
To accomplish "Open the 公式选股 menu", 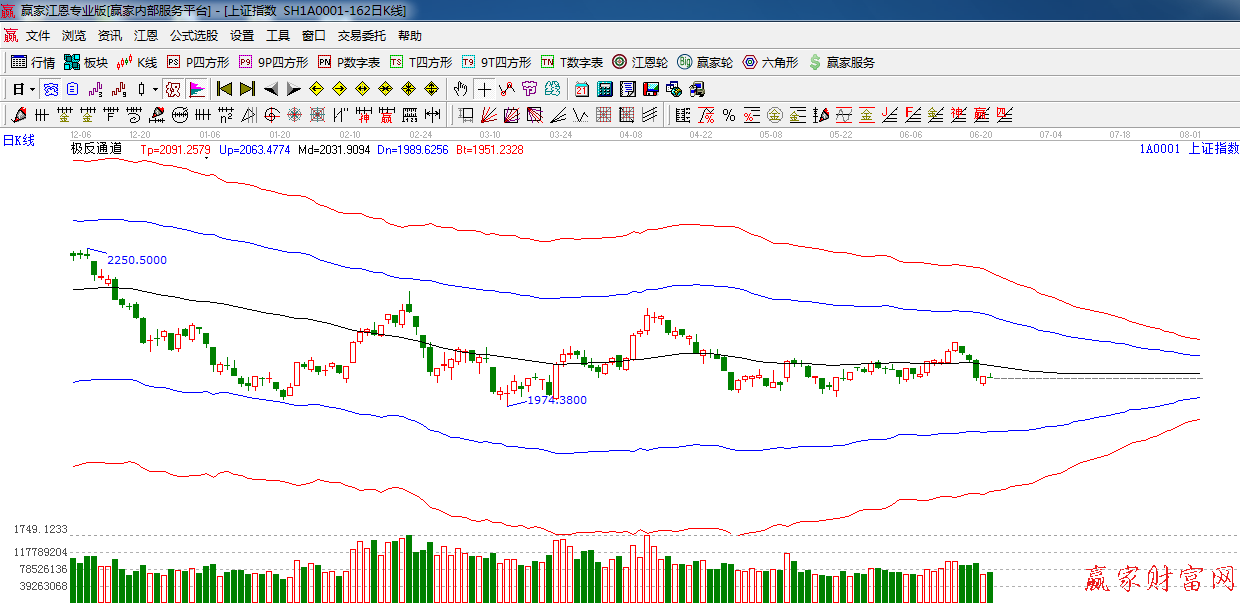I will pyautogui.click(x=193, y=35).
